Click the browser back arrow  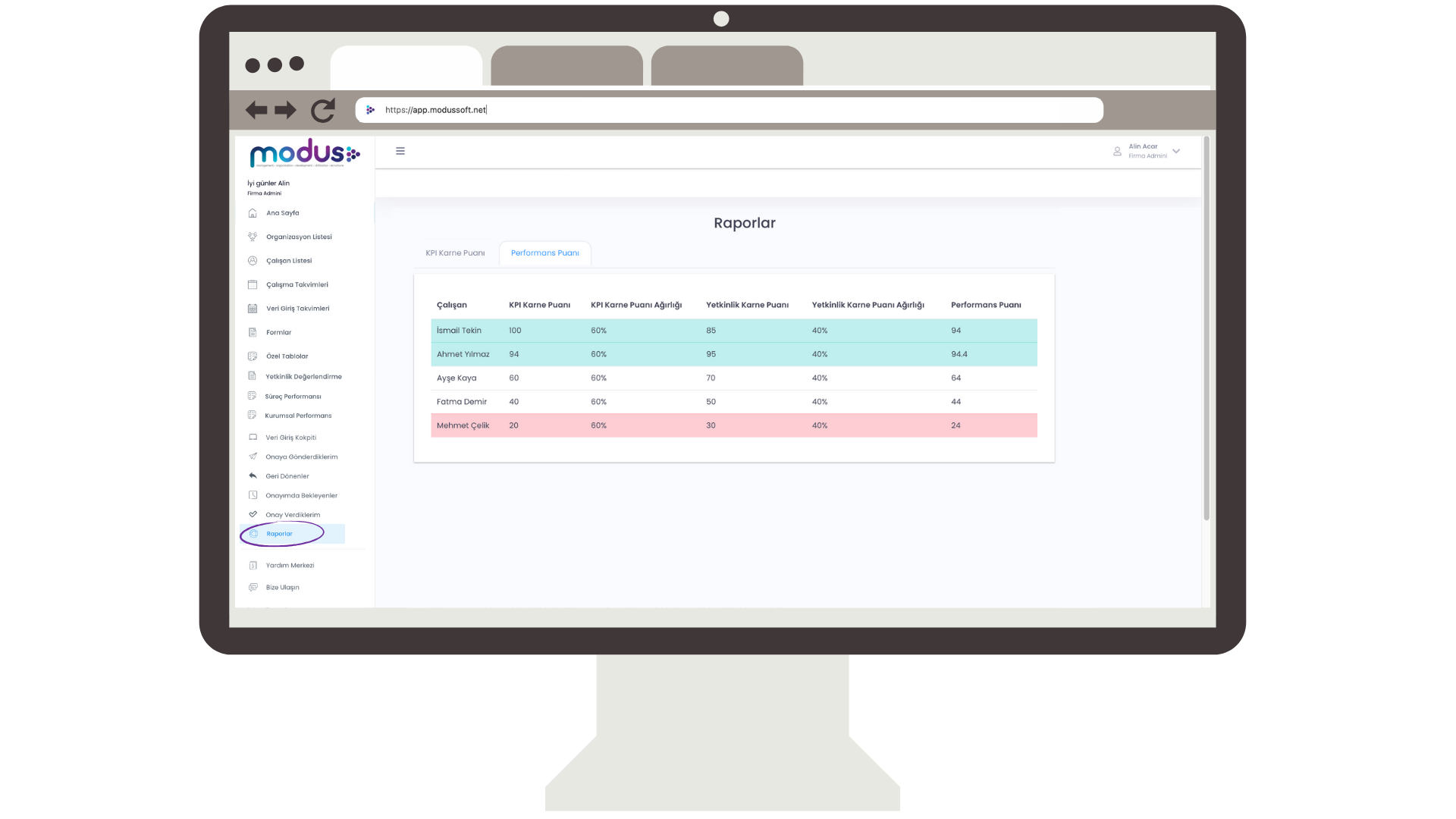[x=256, y=110]
